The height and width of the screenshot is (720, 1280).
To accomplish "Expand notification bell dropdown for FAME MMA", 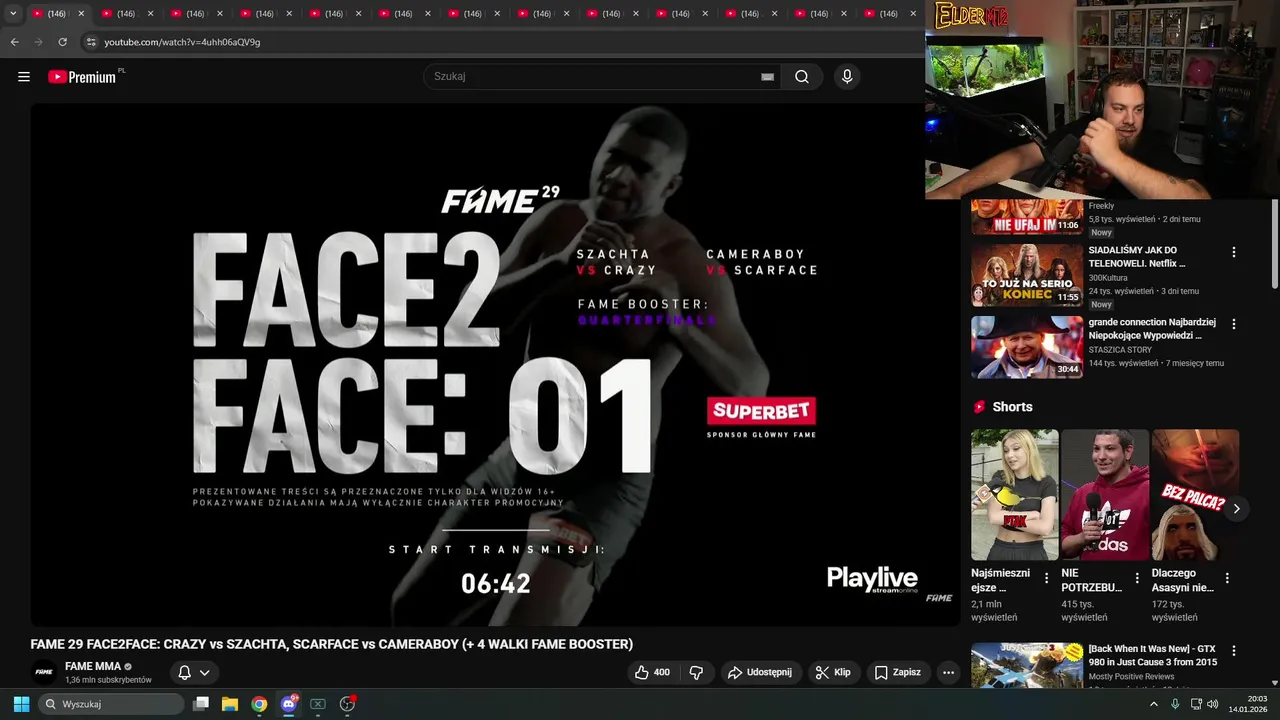I will click(194, 672).
